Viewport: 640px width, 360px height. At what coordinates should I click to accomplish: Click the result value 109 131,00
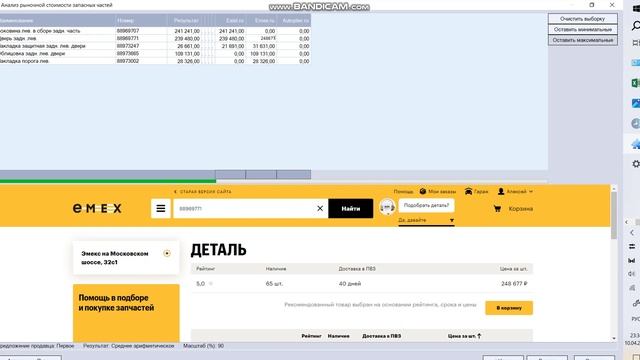pyautogui.click(x=187, y=53)
